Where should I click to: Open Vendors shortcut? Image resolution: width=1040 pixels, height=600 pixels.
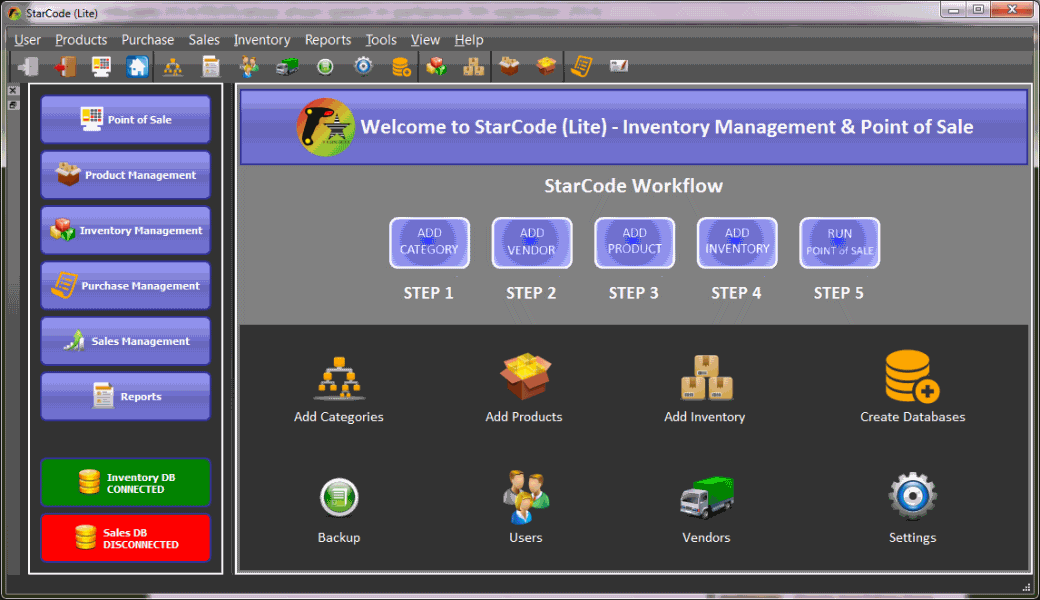click(706, 509)
